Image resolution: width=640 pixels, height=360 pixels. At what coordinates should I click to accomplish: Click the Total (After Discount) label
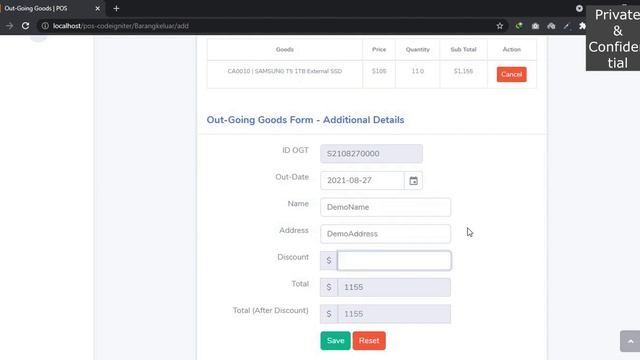[x=271, y=311]
